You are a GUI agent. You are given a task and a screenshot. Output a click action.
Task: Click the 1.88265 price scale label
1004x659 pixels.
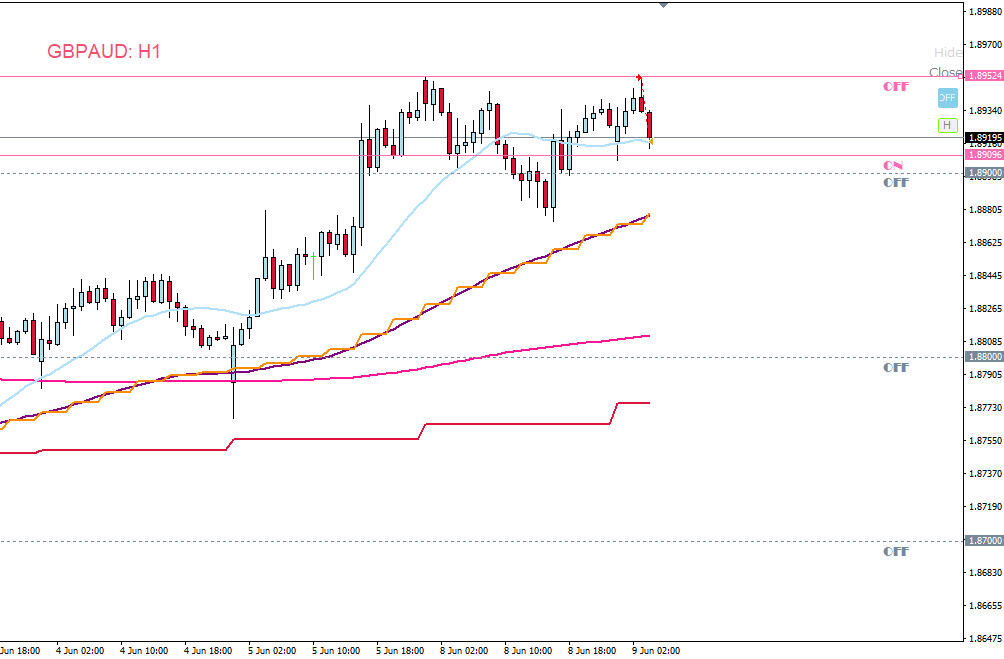[x=985, y=309]
